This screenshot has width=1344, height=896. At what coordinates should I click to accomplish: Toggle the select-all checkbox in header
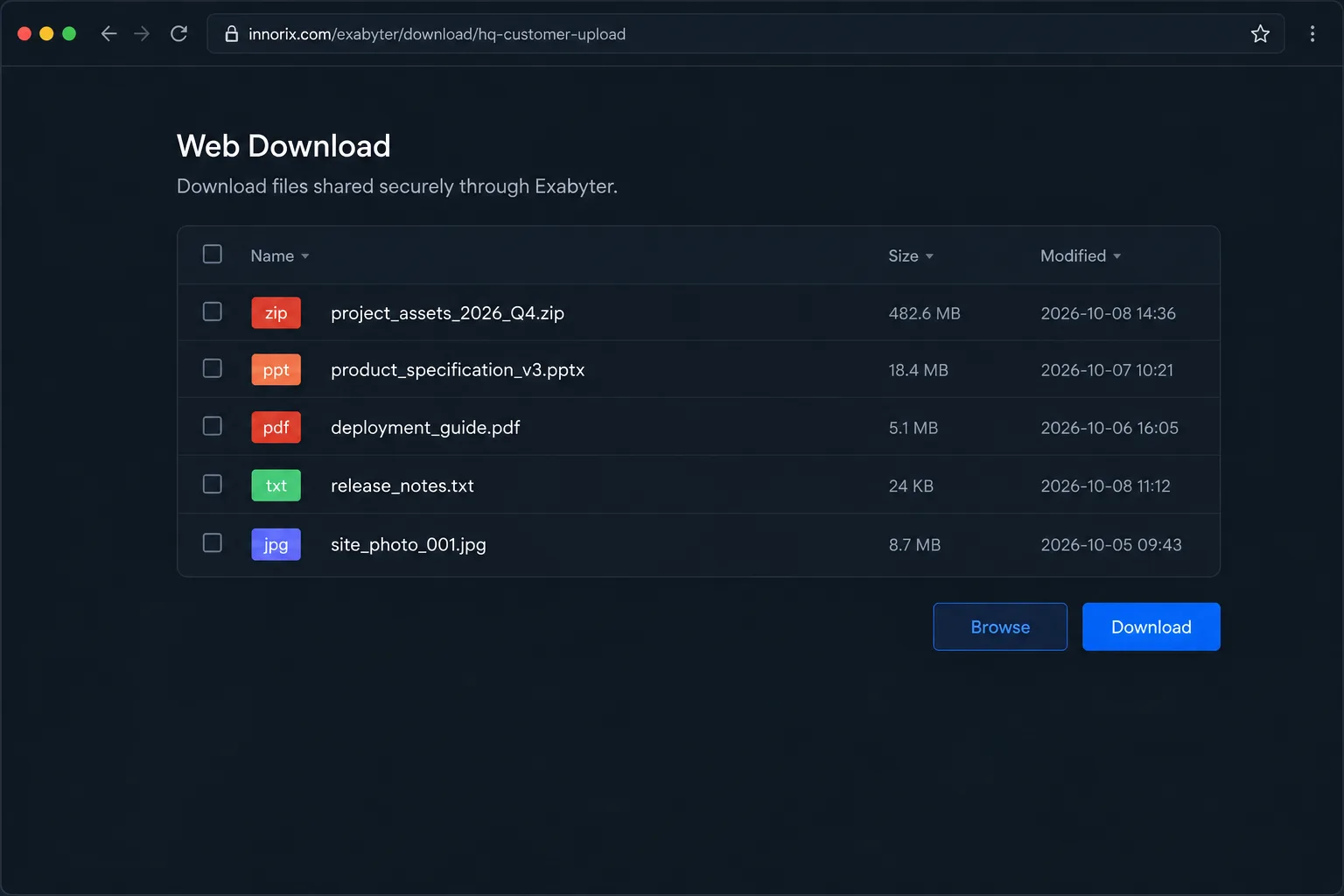[213, 255]
